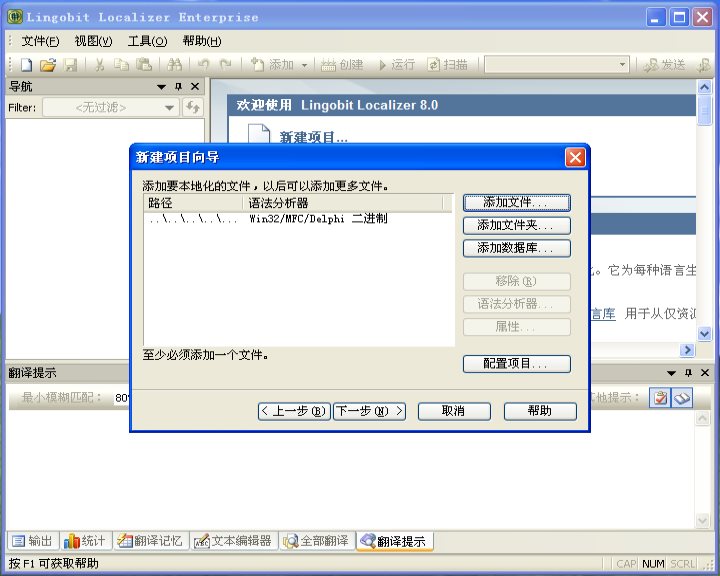Click 添加文件... button in wizard
Image resolution: width=720 pixels, height=576 pixels.
[517, 203]
